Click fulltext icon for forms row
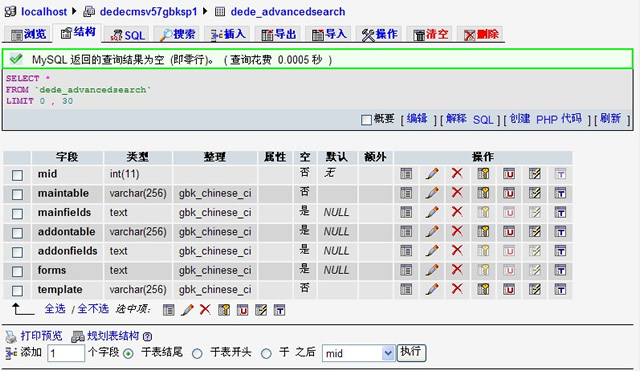 click(560, 270)
